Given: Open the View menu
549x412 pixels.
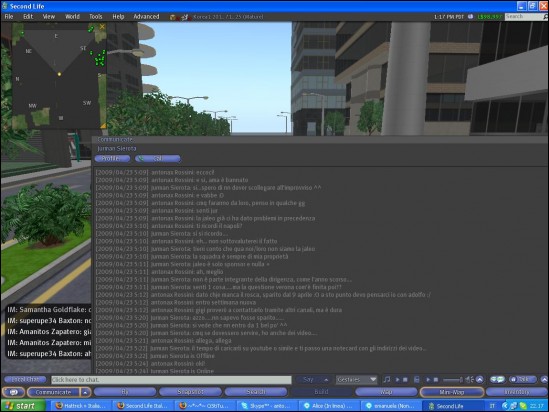Looking at the screenshot, I should pos(49,16).
